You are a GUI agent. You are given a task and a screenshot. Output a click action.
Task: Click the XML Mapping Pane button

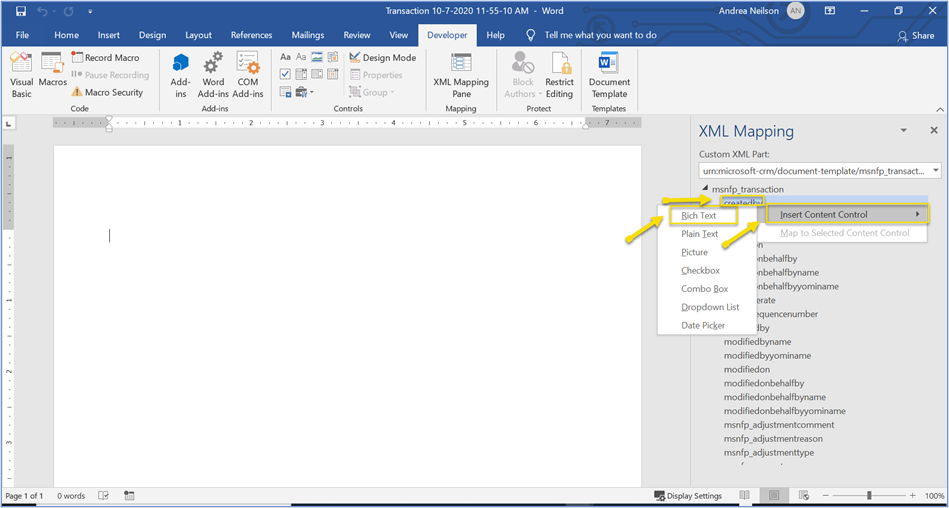[461, 76]
